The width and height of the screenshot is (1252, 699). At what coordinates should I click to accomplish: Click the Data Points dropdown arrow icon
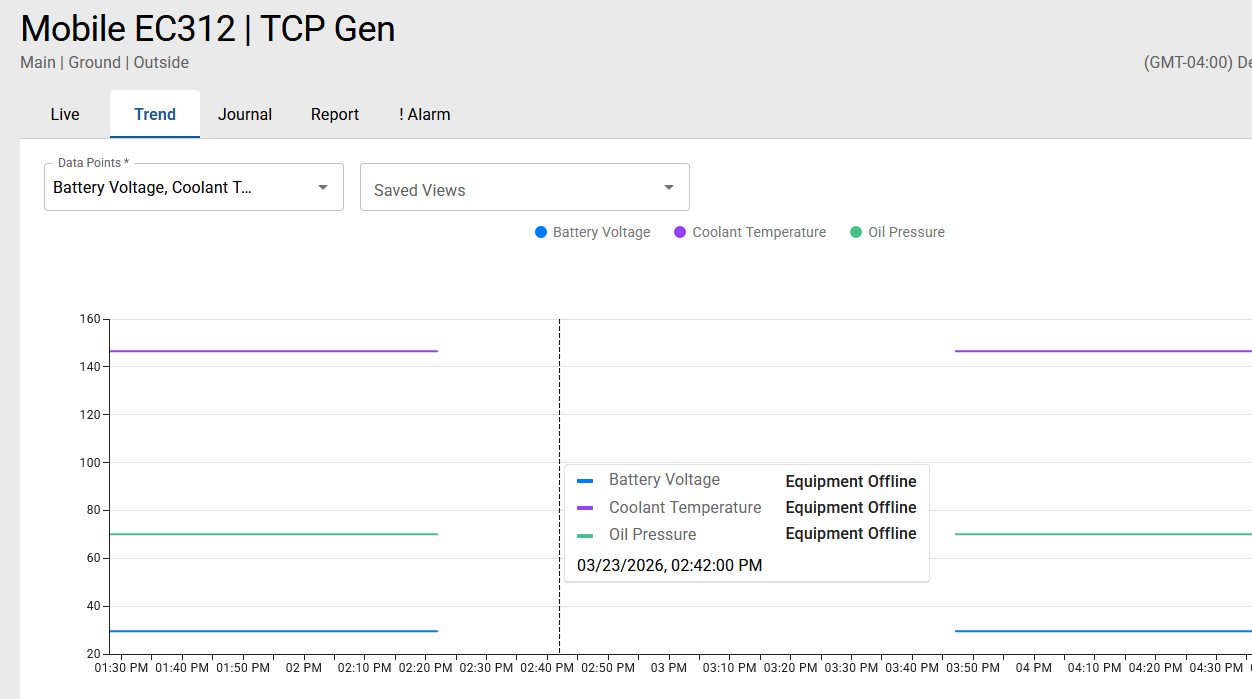pyautogui.click(x=323, y=188)
